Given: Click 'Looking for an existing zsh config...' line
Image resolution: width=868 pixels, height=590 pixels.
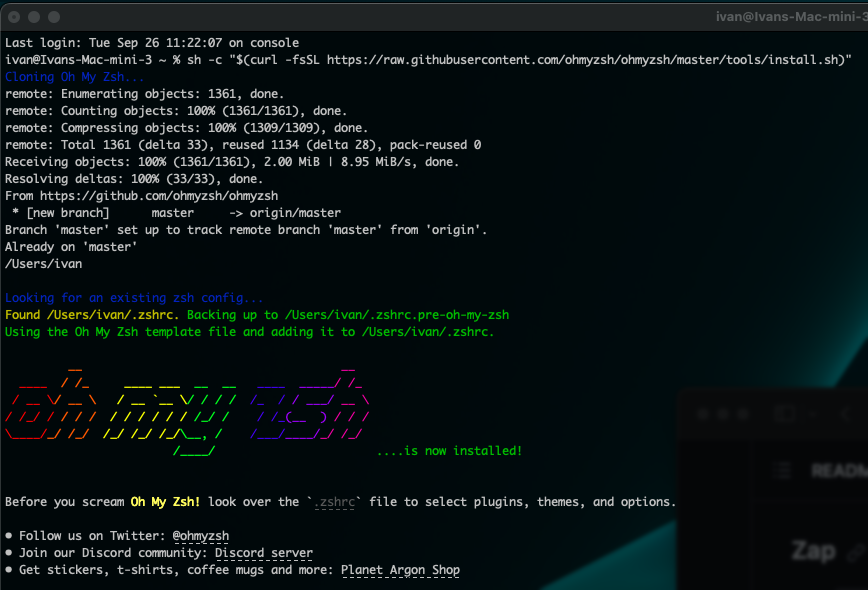Looking at the screenshot, I should pos(134,298).
